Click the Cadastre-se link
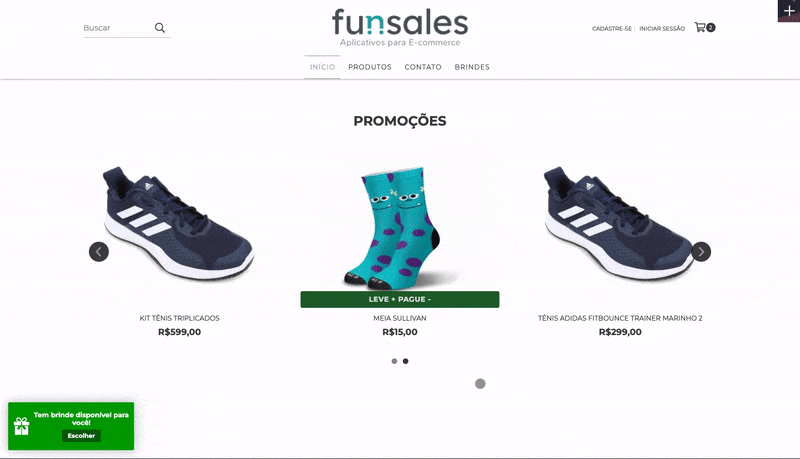 pos(612,29)
